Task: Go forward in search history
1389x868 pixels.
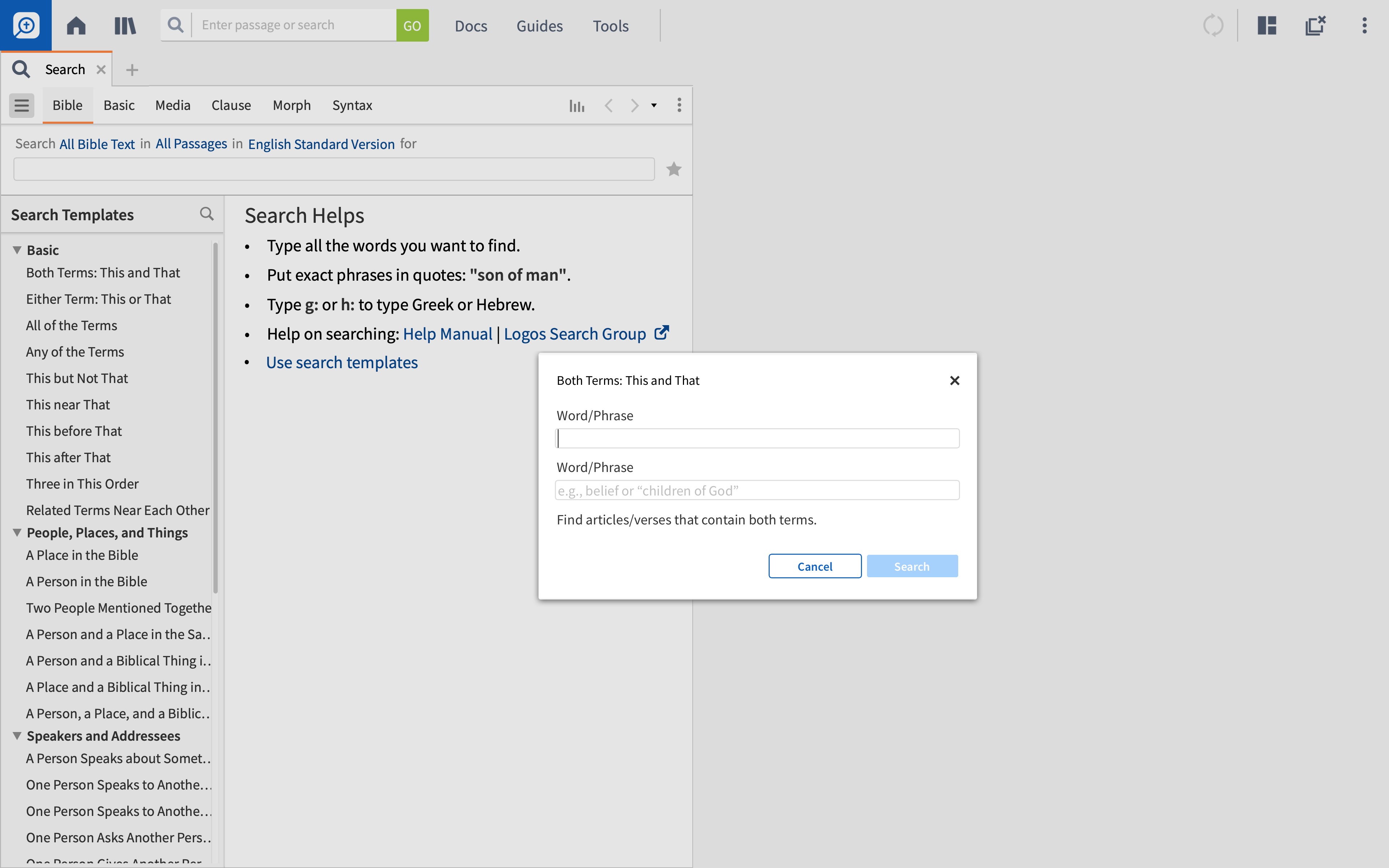Action: (634, 106)
